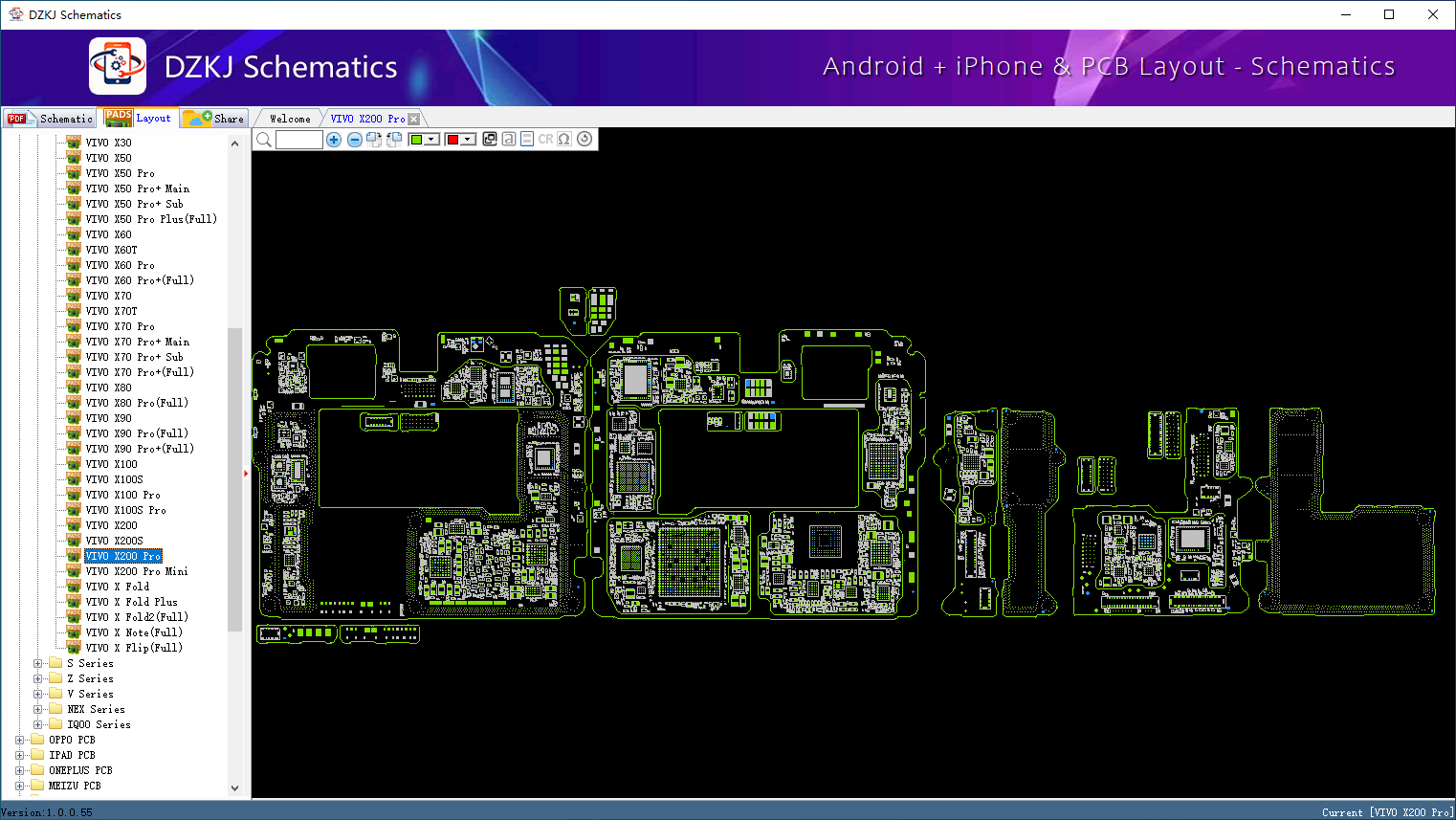Expand the IQOO Series folder
This screenshot has height=820, width=1456.
point(38,724)
